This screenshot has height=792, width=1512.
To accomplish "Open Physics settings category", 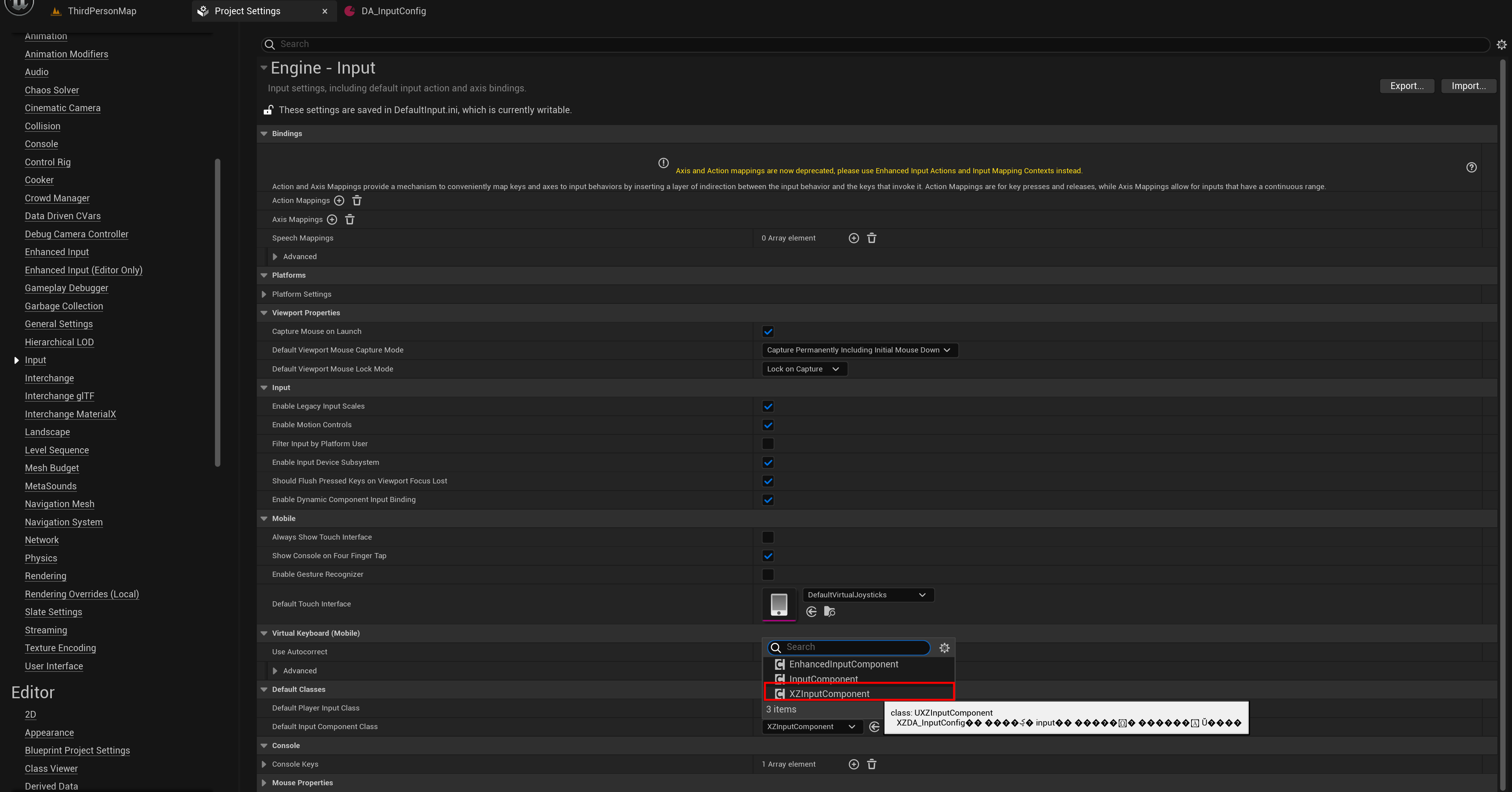I will pos(40,558).
